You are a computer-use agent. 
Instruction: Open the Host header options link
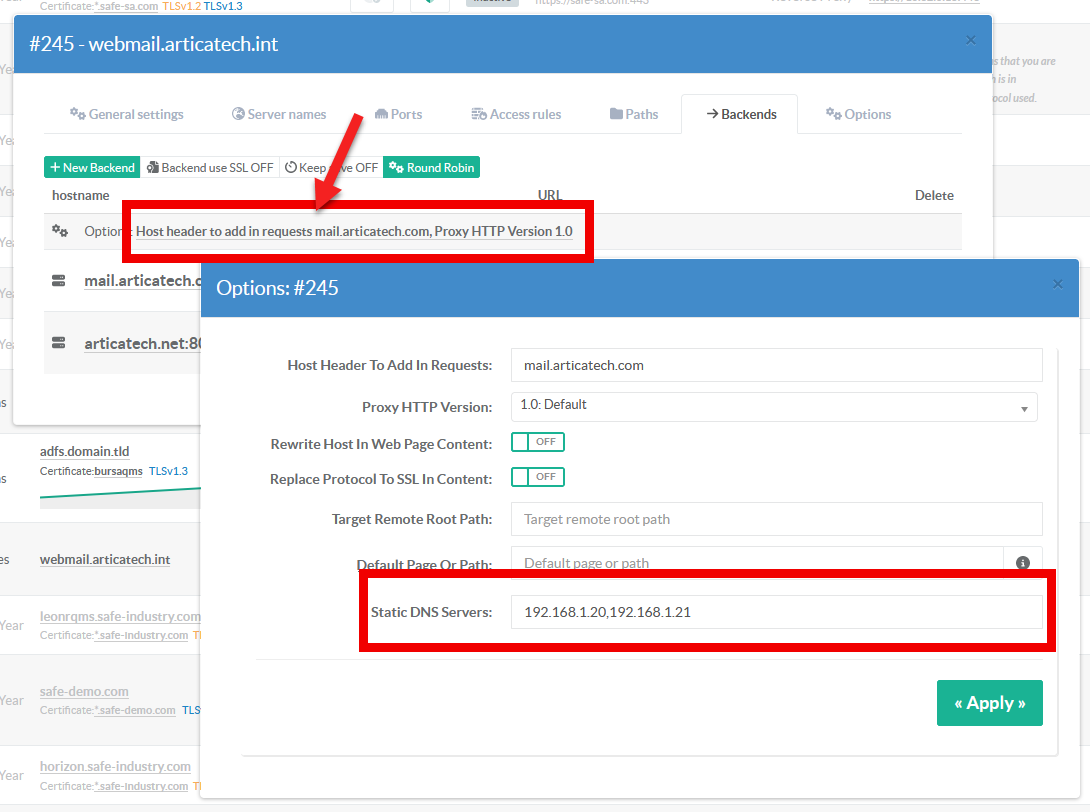[x=354, y=231]
